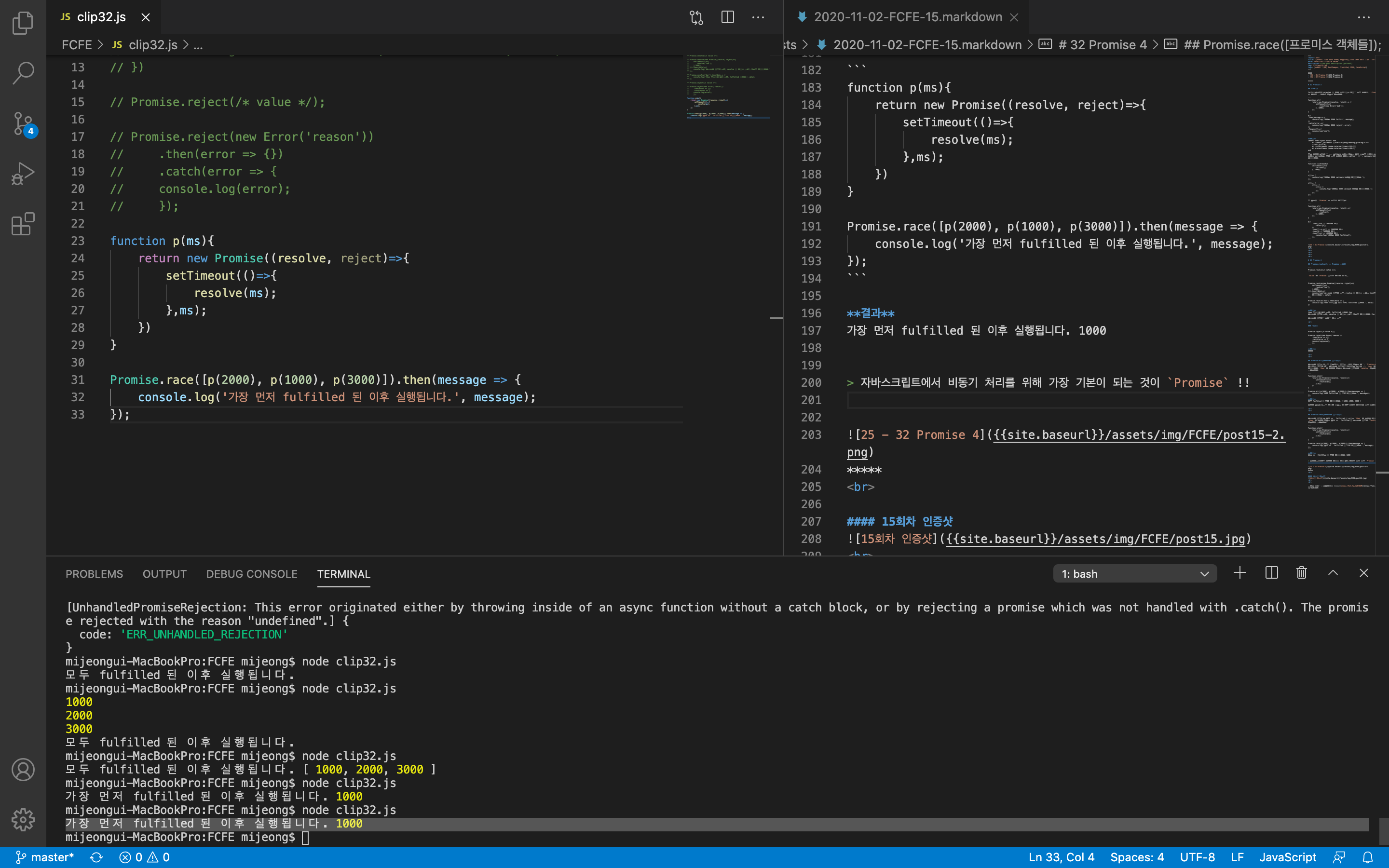Viewport: 1389px width, 868px height.
Task: Click the '[ 1000, 2000, 3000 ]' terminal output
Action: click(x=369, y=770)
